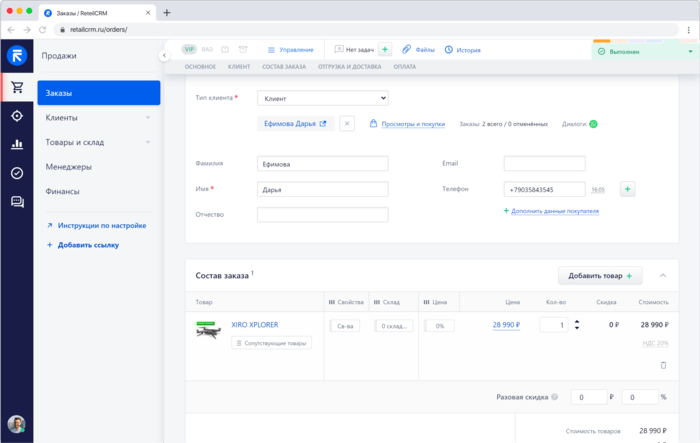The image size is (700, 443).
Task: Click the quantity input field
Action: click(554, 325)
